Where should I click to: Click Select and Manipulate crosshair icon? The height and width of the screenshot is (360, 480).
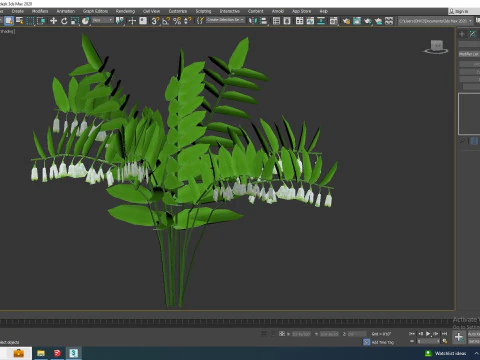(132, 21)
